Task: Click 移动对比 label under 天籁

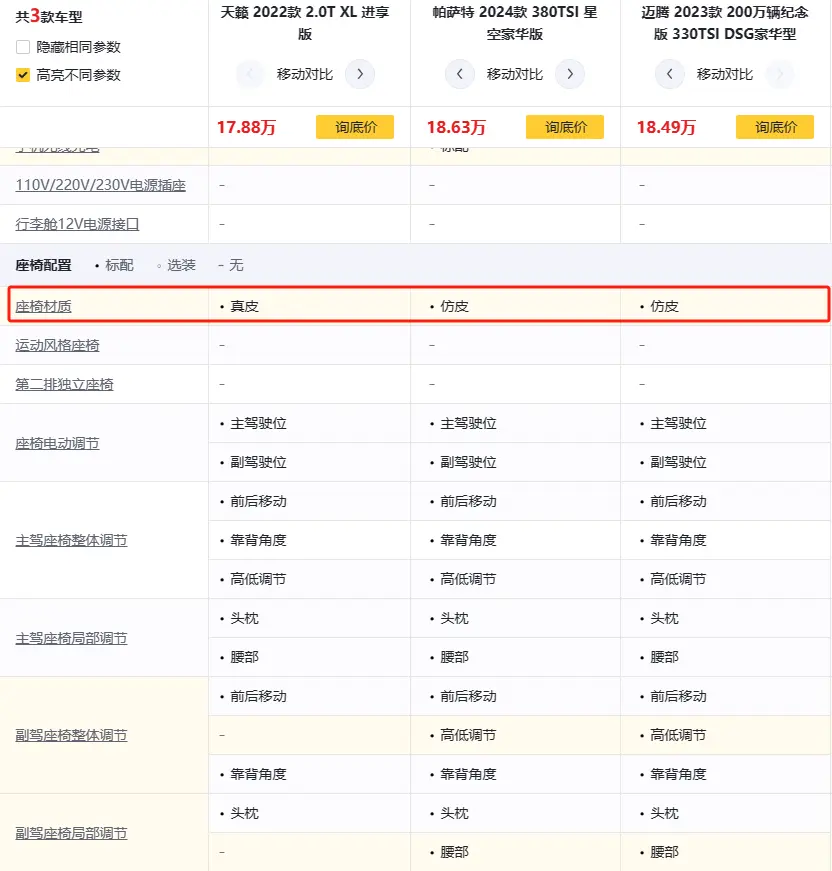Action: pos(305,74)
